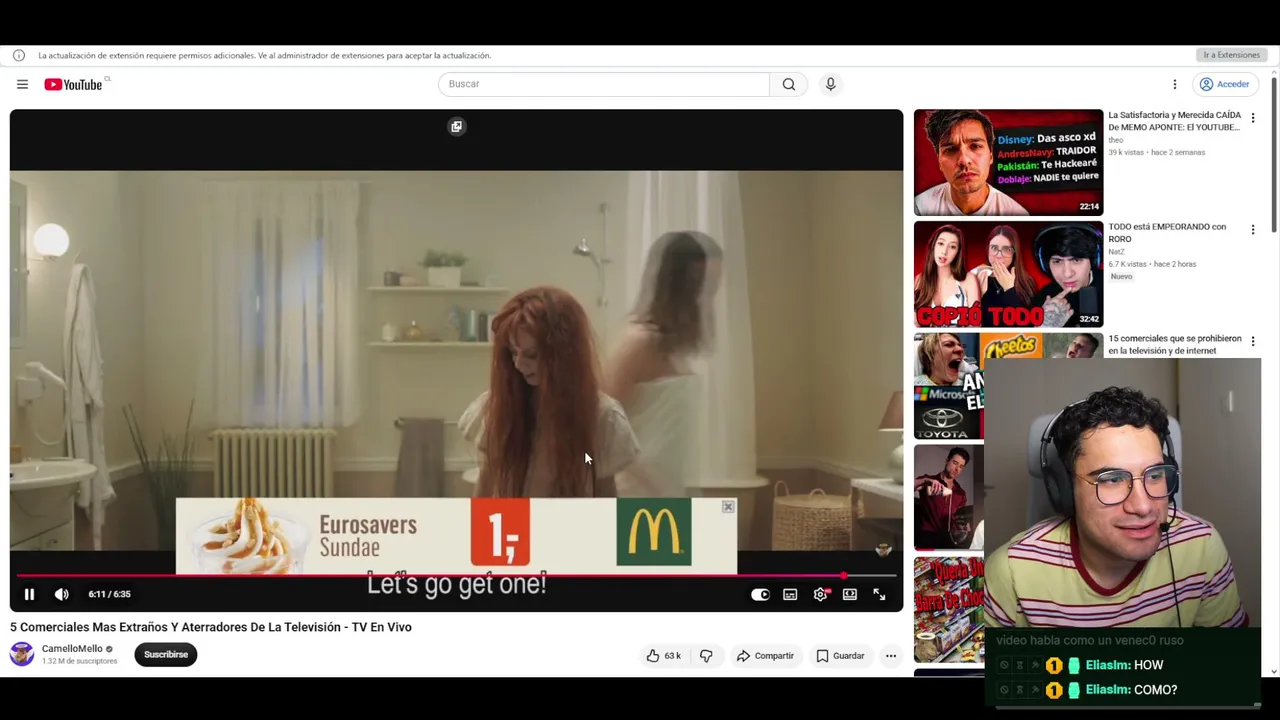Screen dimensions: 1280x720
Task: Open more actions menu below the video
Action: pos(890,656)
